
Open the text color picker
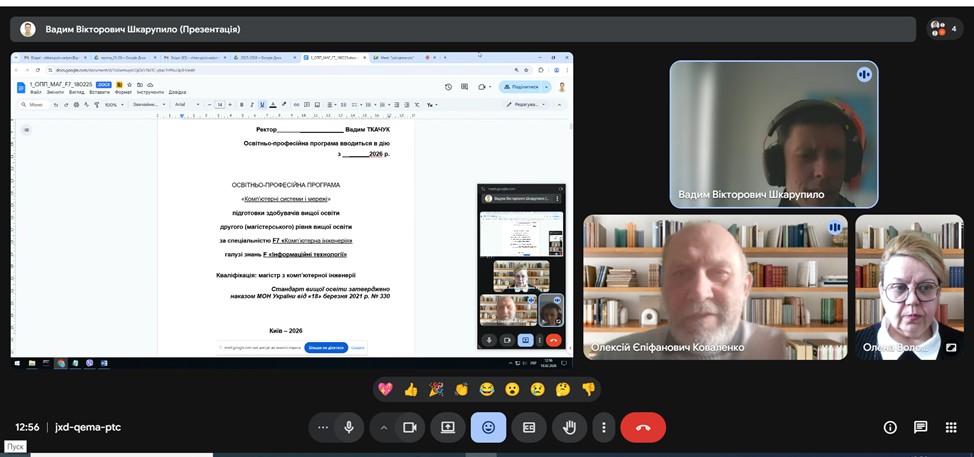273,104
